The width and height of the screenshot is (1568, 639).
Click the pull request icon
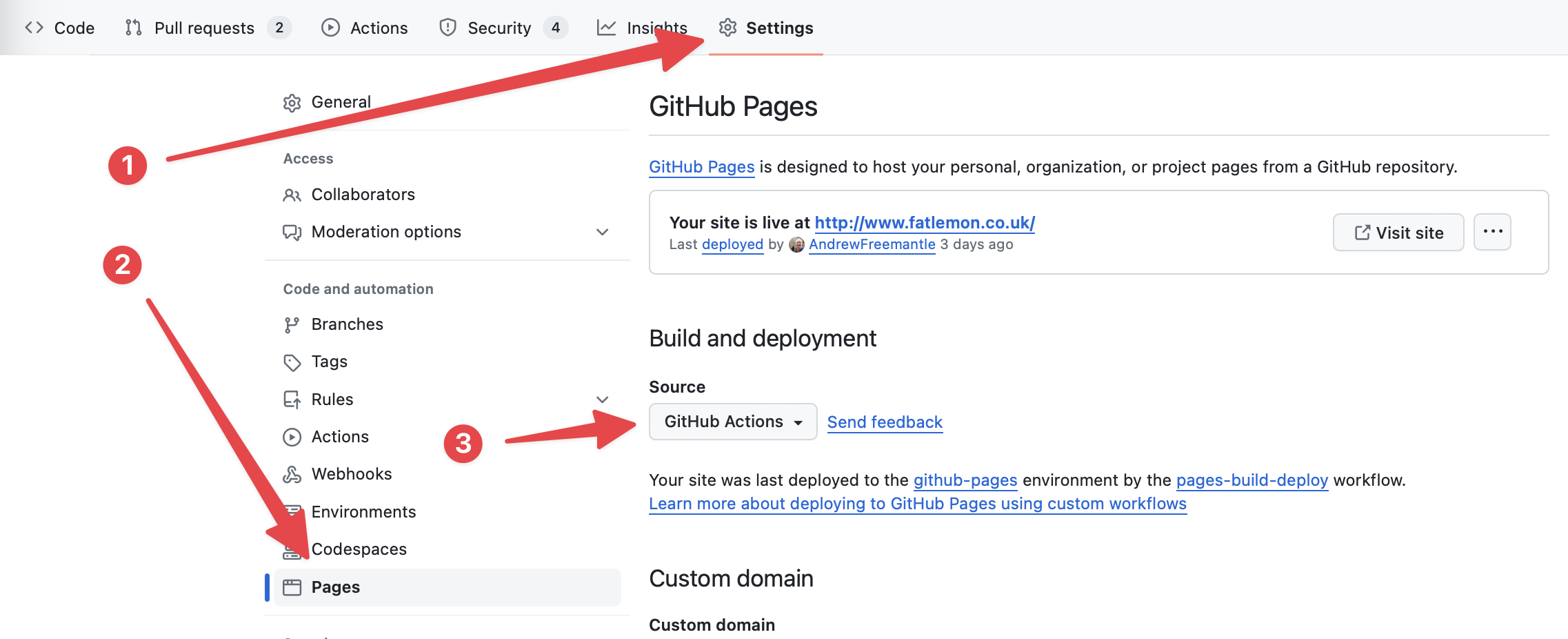(x=133, y=28)
